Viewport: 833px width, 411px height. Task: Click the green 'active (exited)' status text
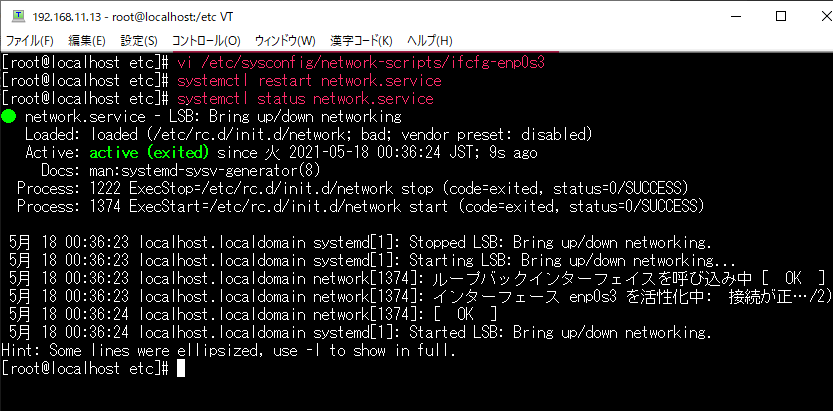click(x=149, y=153)
